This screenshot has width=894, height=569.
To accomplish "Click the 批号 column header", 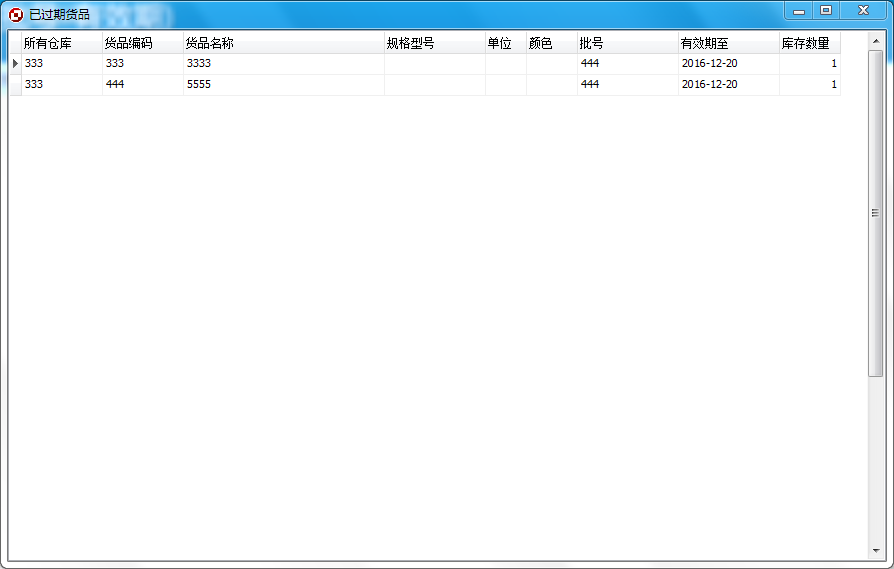I will pos(628,43).
